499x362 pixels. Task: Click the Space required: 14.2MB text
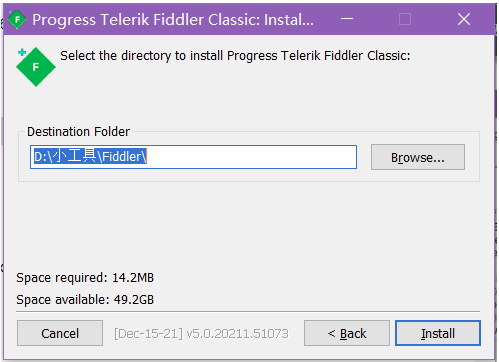pyautogui.click(x=85, y=278)
